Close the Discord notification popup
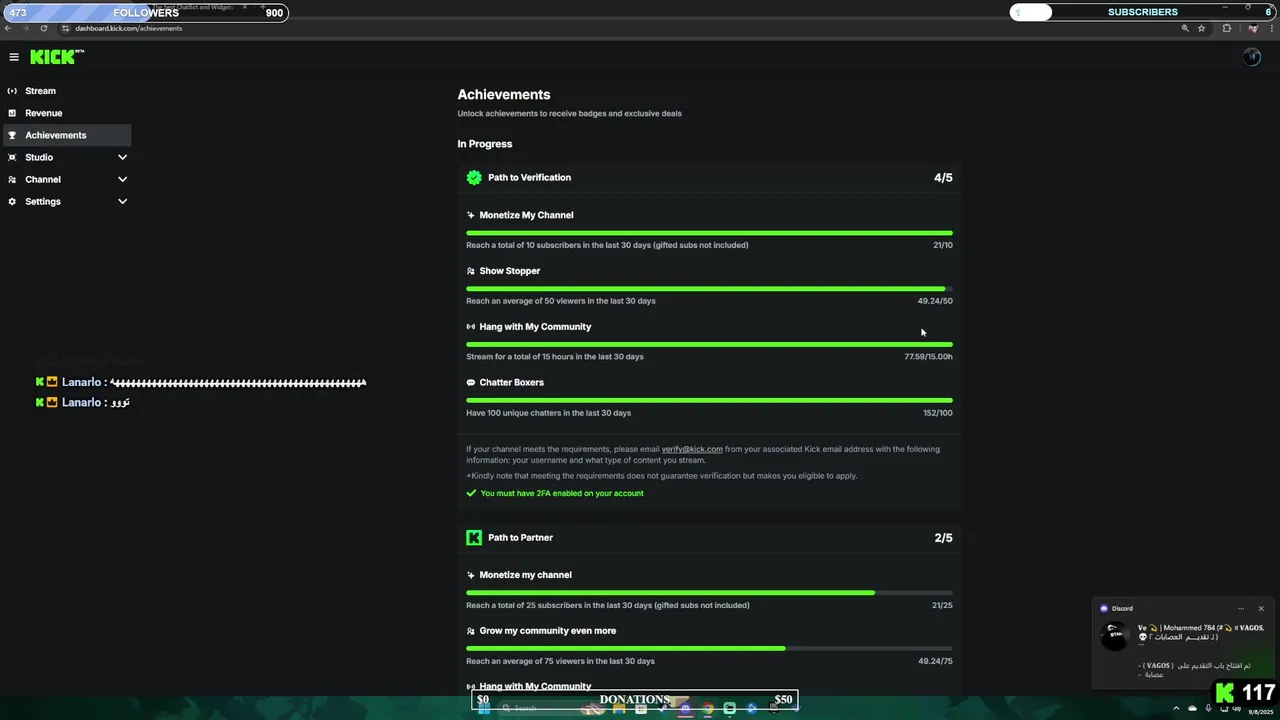This screenshot has height=720, width=1280. coord(1261,608)
